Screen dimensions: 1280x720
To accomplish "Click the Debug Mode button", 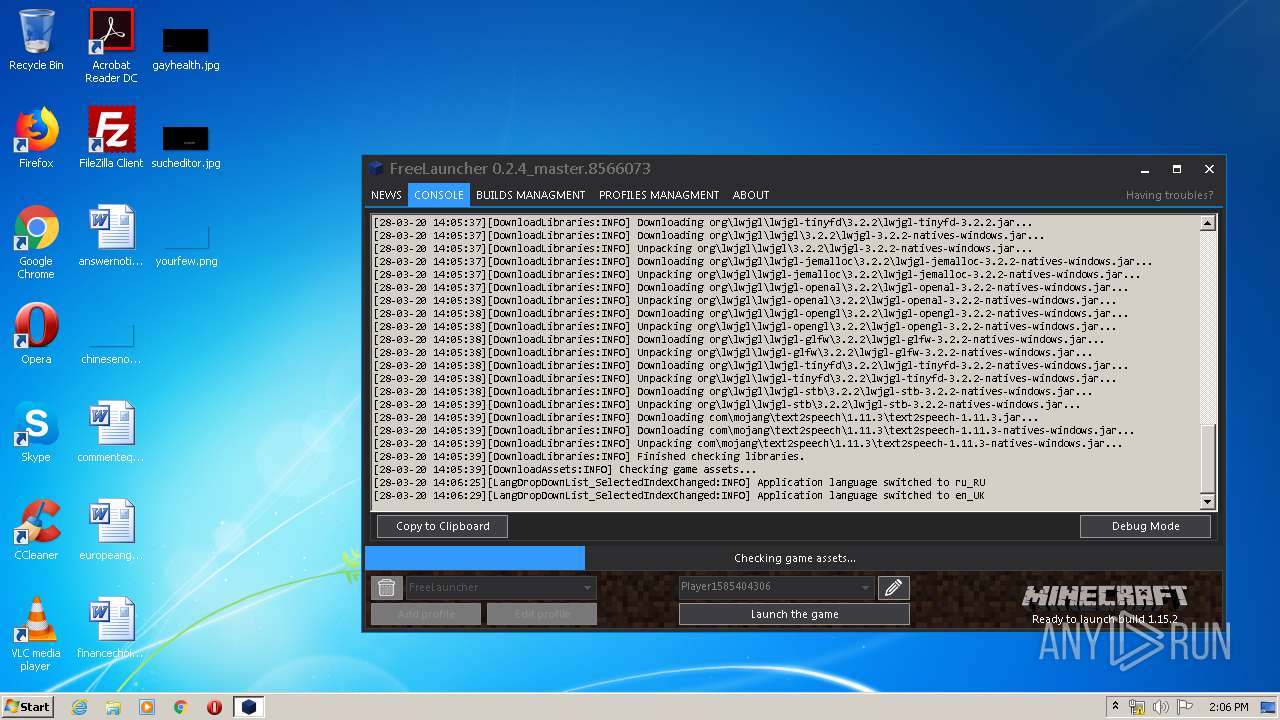I will click(x=1145, y=526).
